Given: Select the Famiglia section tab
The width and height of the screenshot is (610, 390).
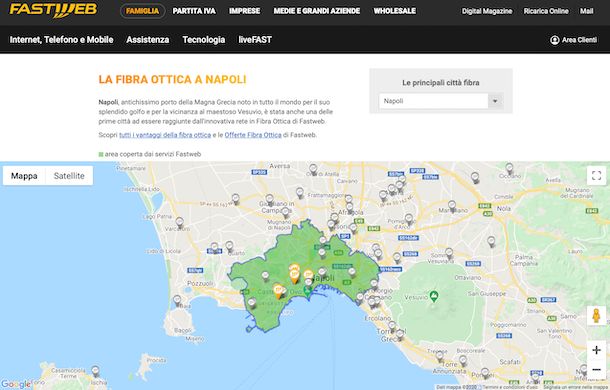Looking at the screenshot, I should point(143,11).
